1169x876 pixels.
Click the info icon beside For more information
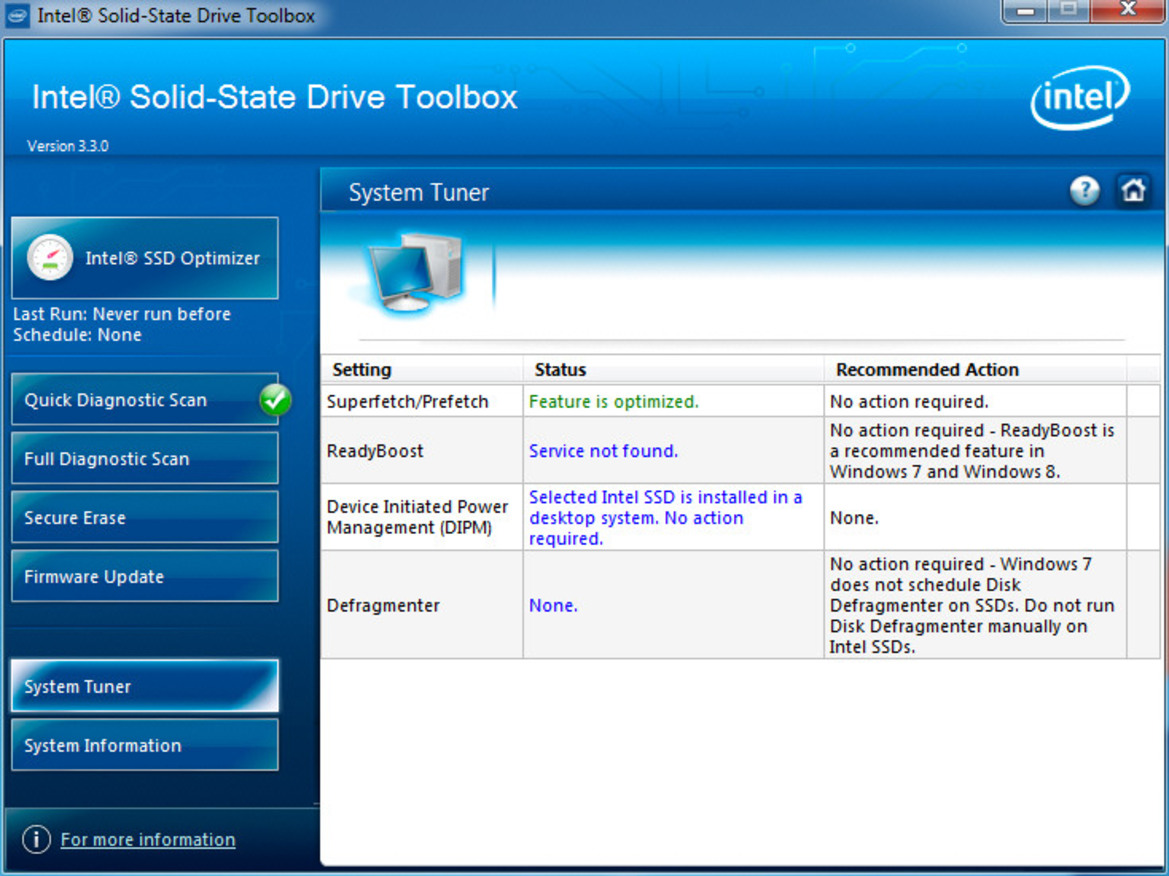[x=37, y=839]
